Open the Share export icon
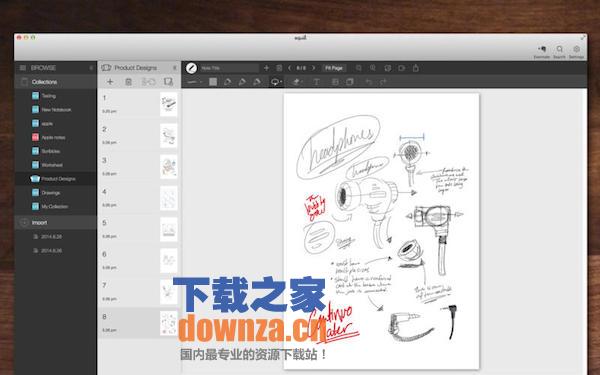 click(416, 68)
